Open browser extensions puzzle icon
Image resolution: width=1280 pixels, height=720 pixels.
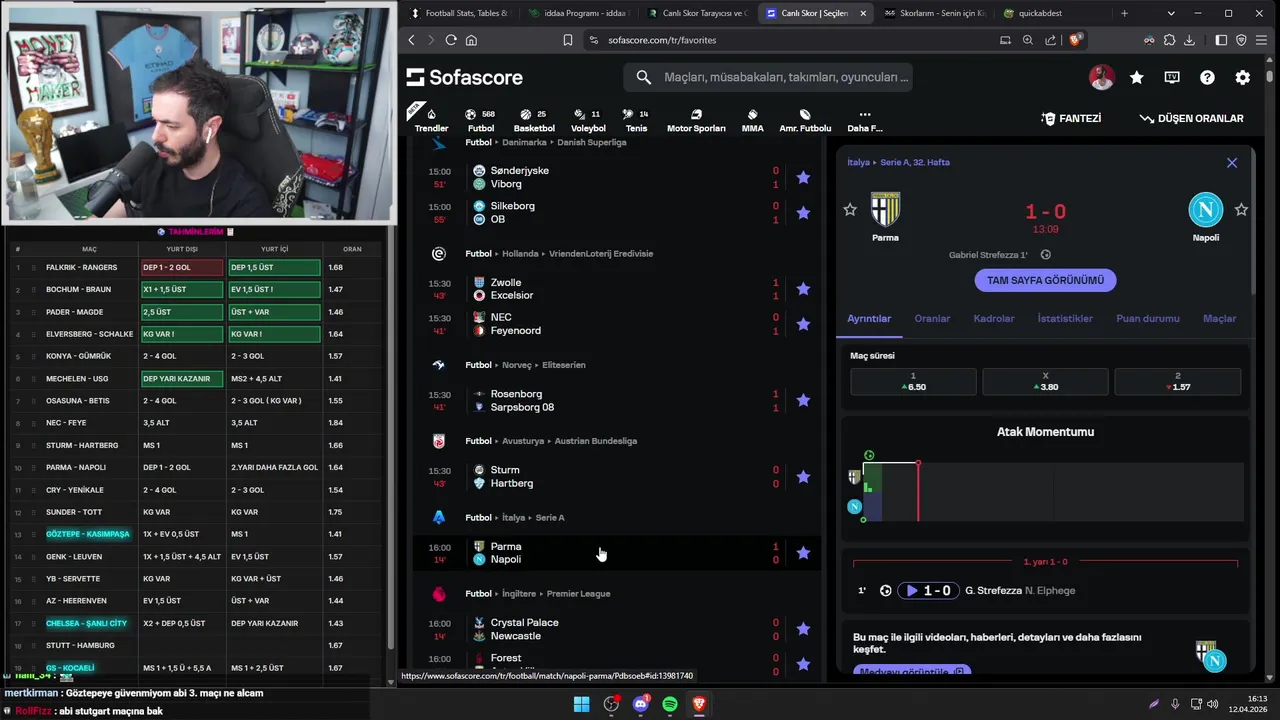tap(1169, 40)
